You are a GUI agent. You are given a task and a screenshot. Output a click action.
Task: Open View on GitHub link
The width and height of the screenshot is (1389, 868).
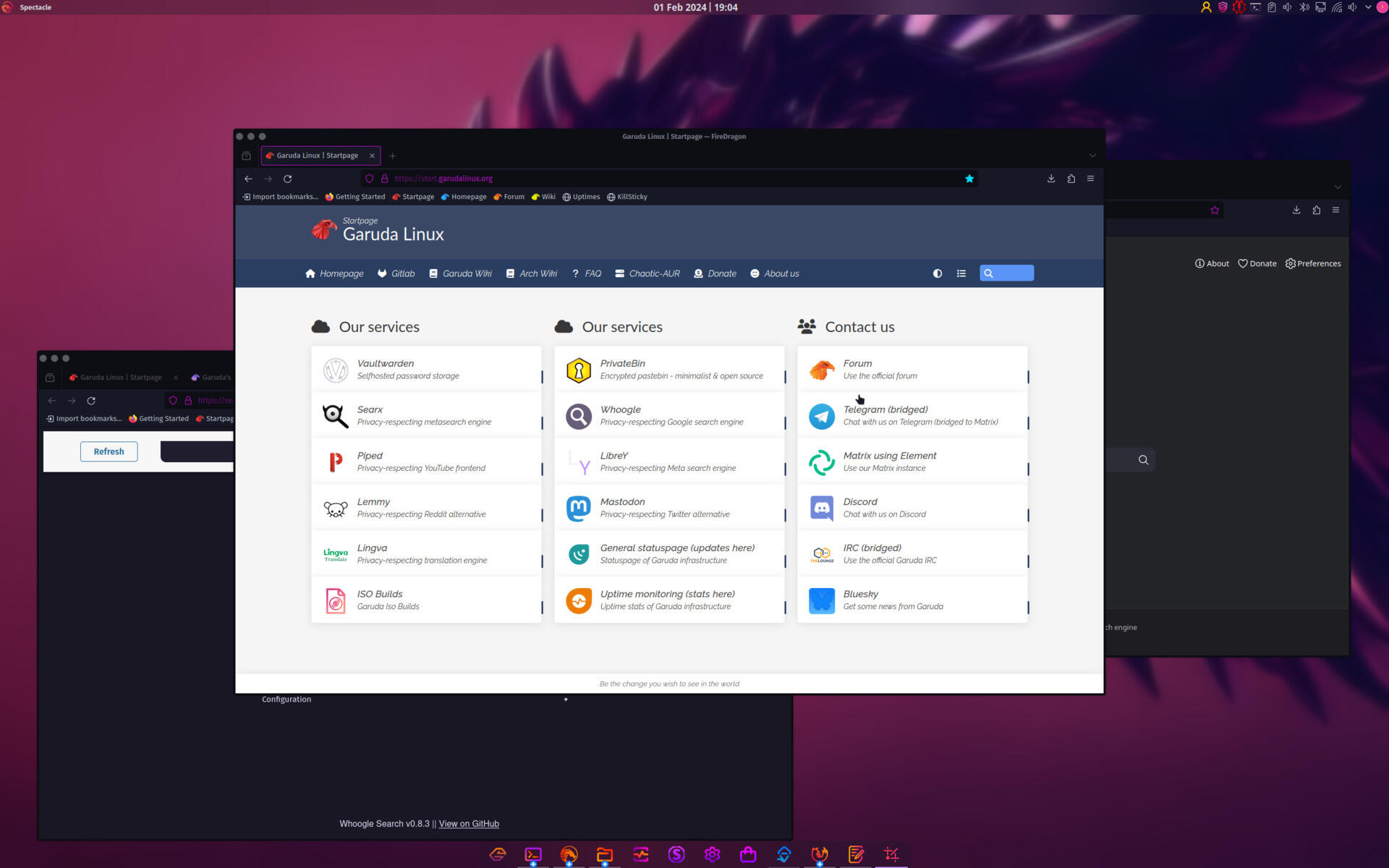point(469,824)
